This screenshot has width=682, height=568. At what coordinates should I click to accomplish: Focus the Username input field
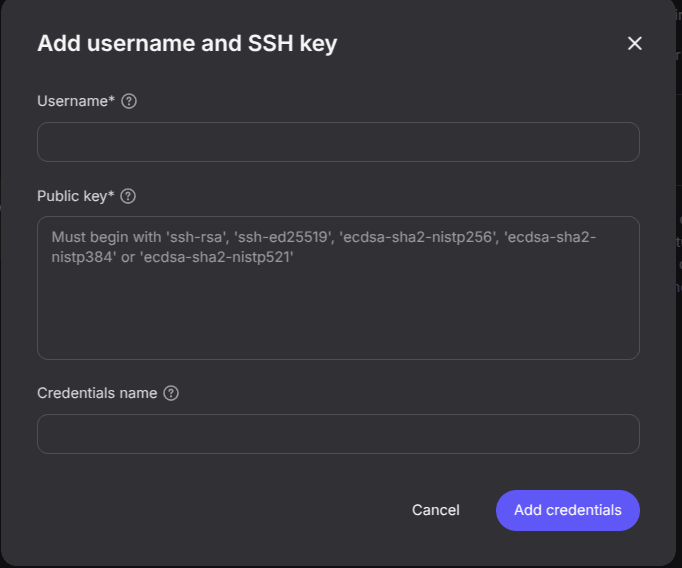coord(338,142)
